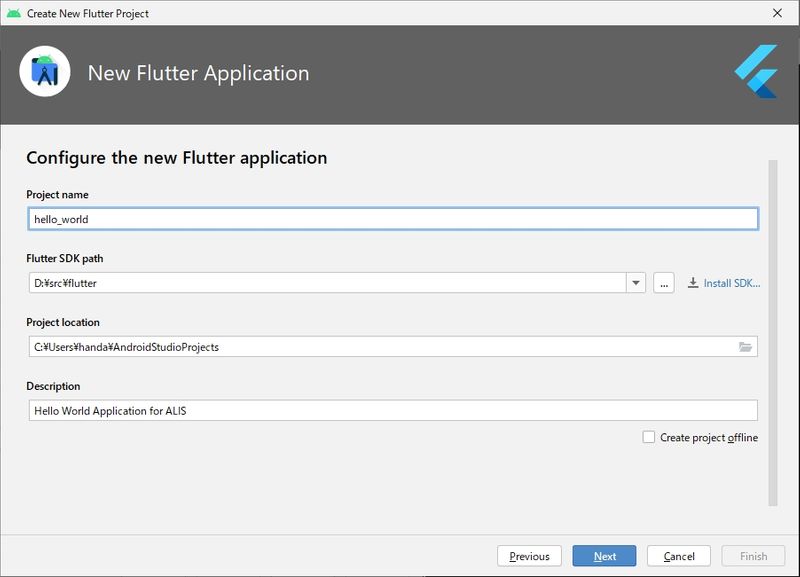This screenshot has width=800, height=577.
Task: Click the download icon beside Install SDK
Action: coord(693,283)
